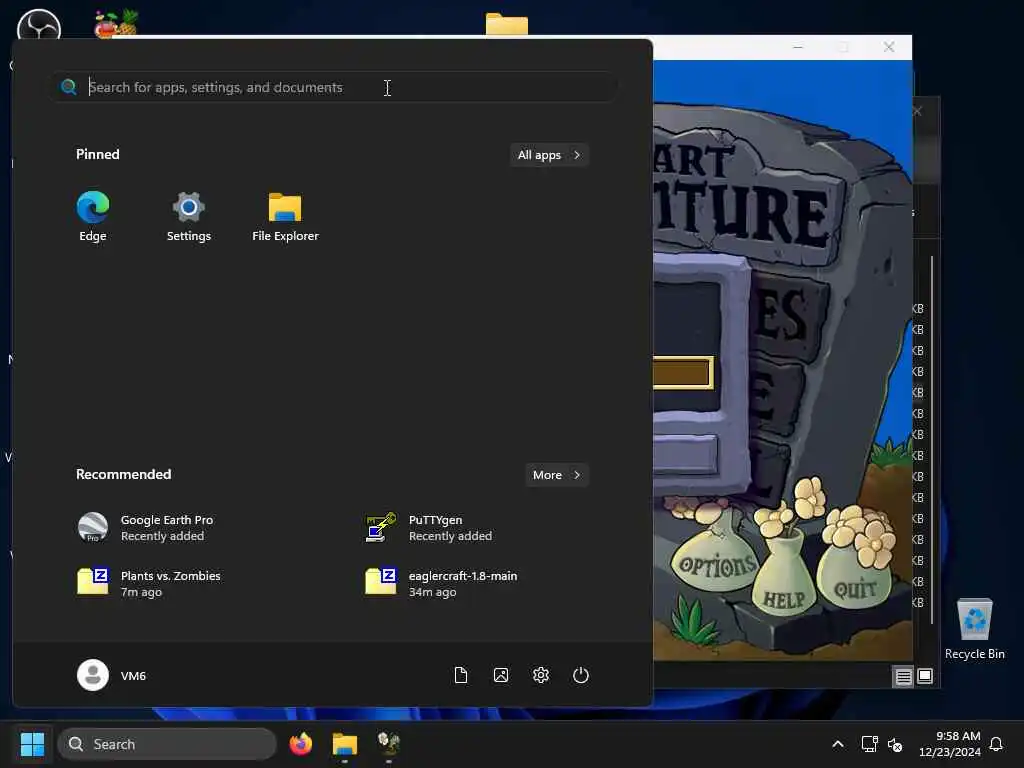This screenshot has width=1024, height=768.
Task: Click Options vase in the game
Action: click(x=716, y=562)
